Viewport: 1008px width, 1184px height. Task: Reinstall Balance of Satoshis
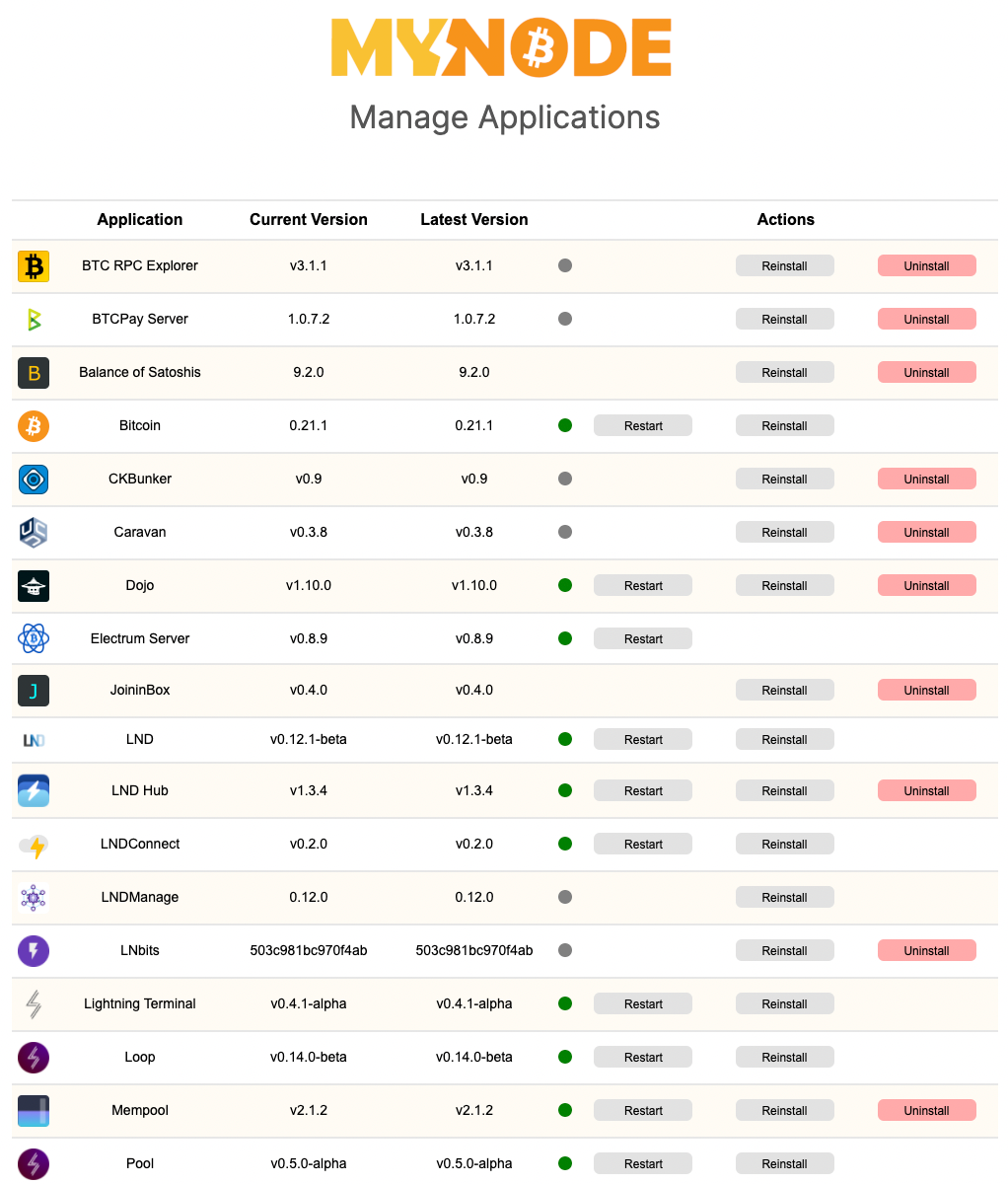tap(785, 373)
